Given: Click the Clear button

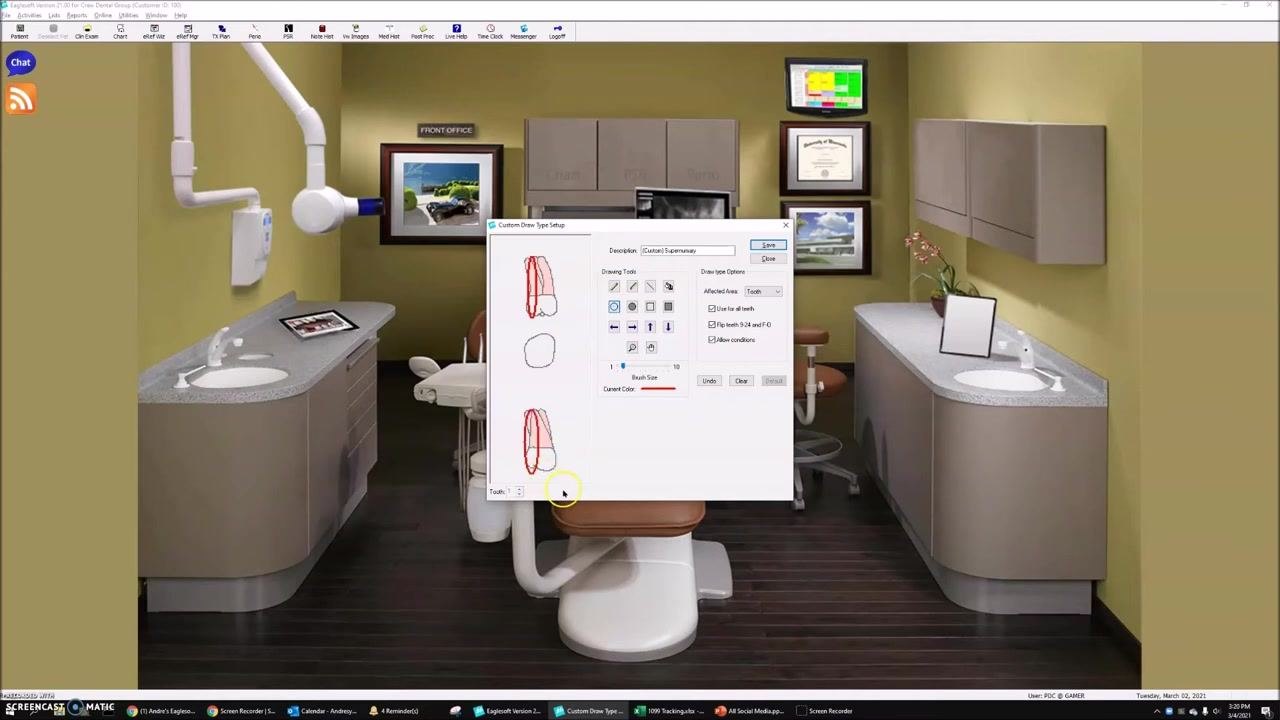Looking at the screenshot, I should (x=741, y=381).
